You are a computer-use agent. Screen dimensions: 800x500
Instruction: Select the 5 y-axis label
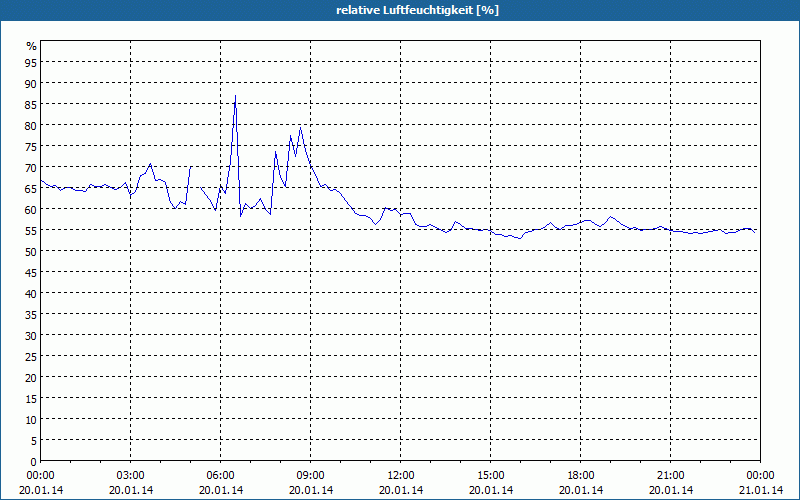[x=34, y=441]
